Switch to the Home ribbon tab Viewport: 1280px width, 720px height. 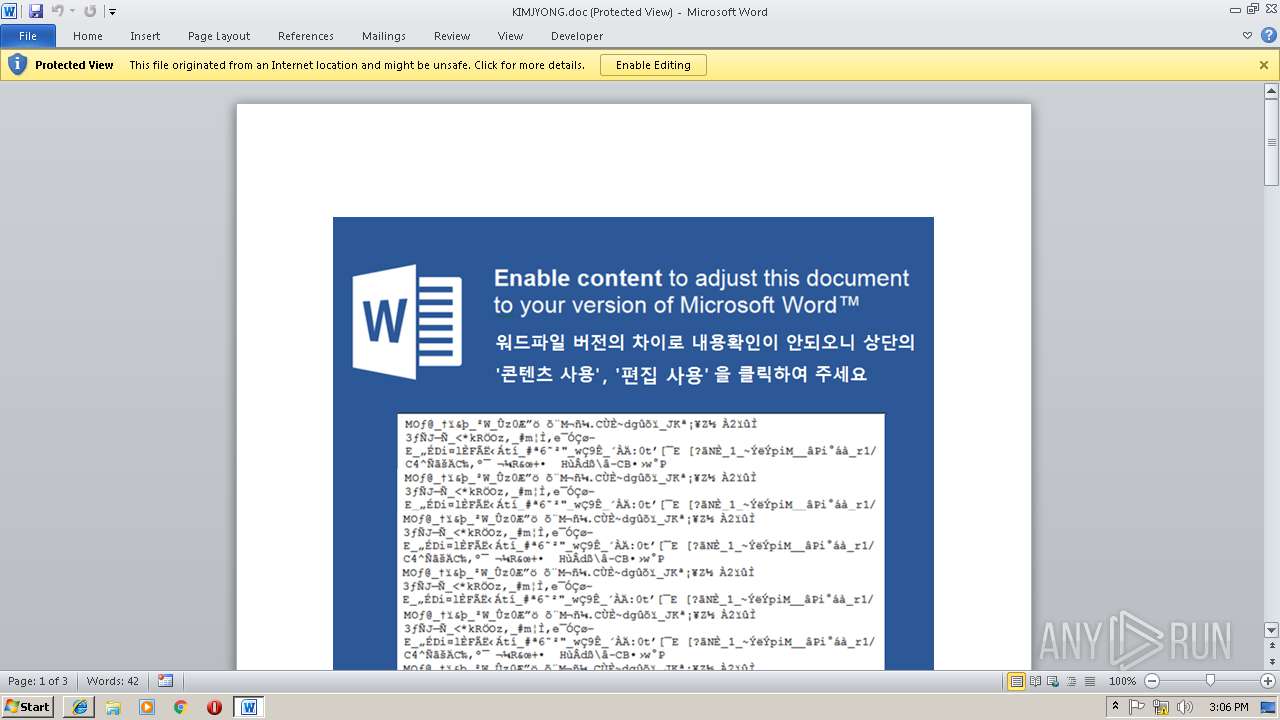pos(88,36)
